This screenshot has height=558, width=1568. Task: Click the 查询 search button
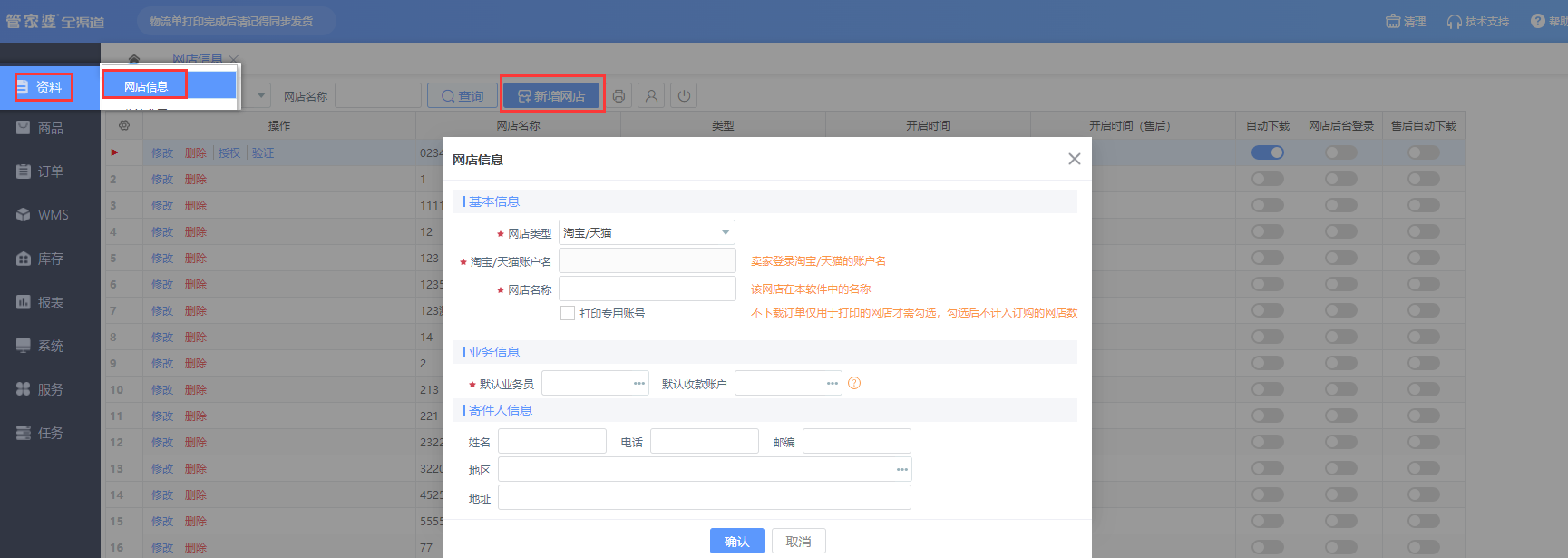[x=463, y=96]
